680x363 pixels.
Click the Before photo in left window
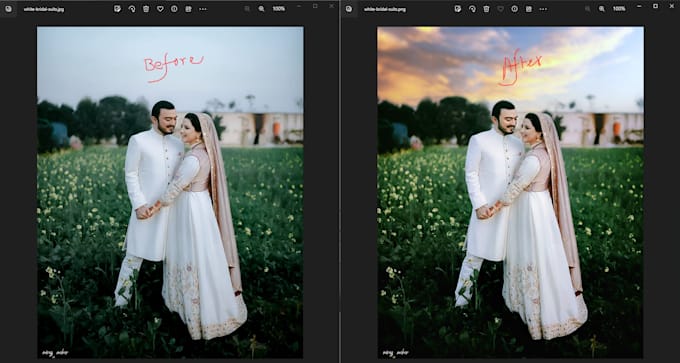point(170,192)
